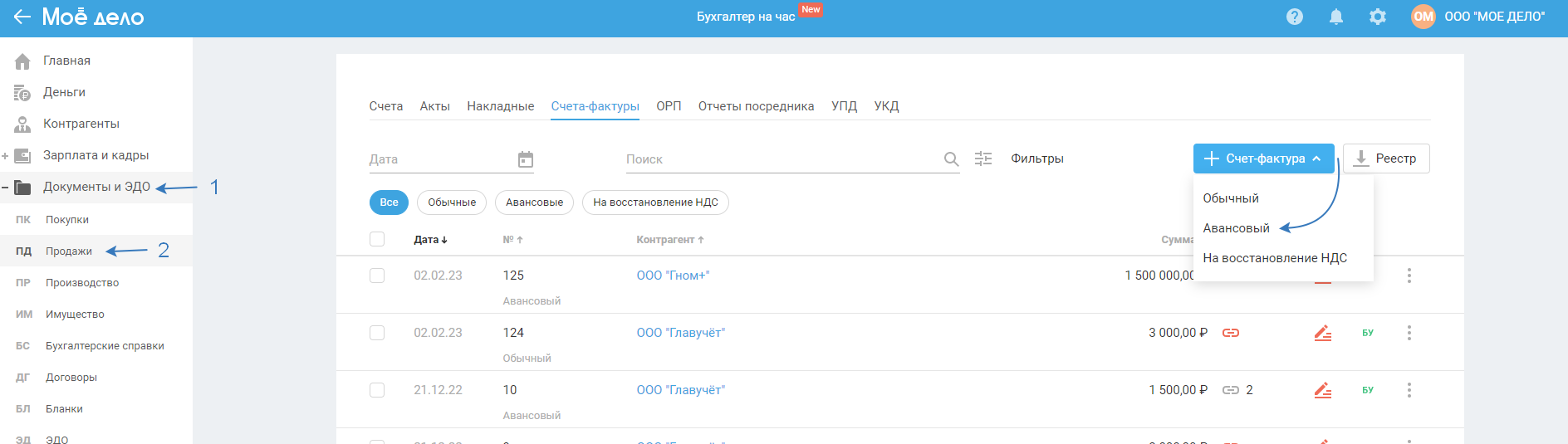The width and height of the screenshot is (1568, 444).
Task: Click the БУ badge in row 124
Action: 1368,333
